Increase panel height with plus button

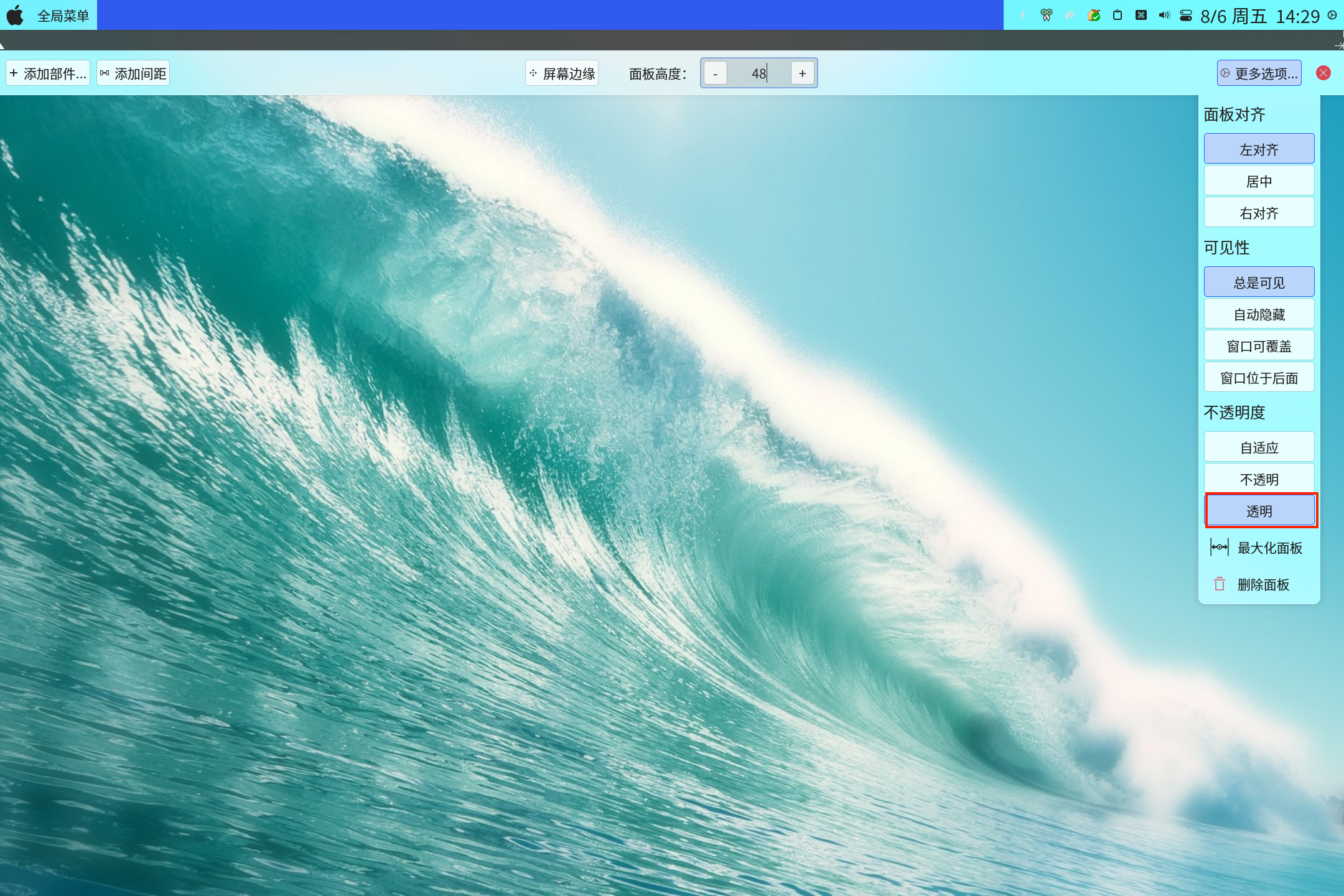coord(803,73)
